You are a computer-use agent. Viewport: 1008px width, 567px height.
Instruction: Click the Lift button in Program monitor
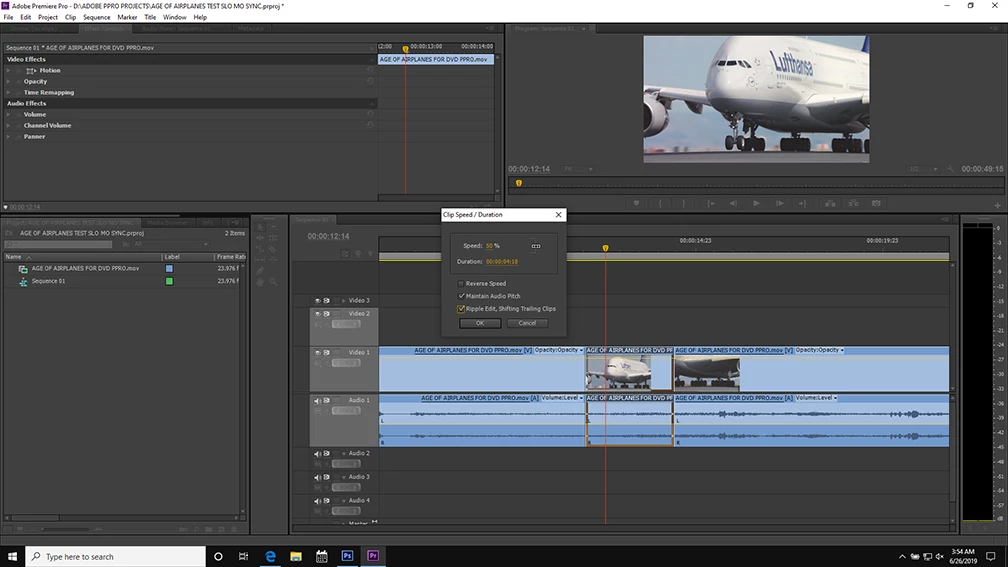pos(830,203)
